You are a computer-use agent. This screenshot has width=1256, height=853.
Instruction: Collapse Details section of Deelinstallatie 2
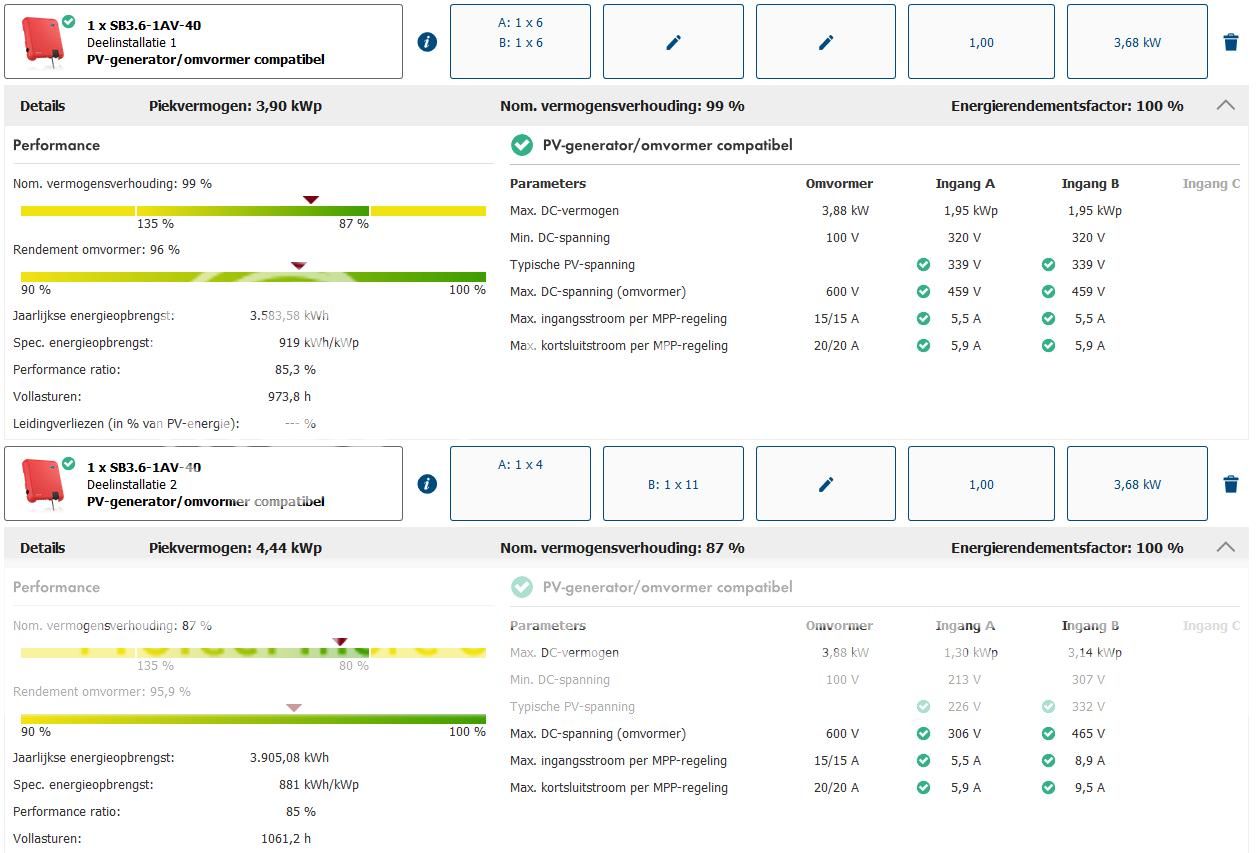(1225, 547)
